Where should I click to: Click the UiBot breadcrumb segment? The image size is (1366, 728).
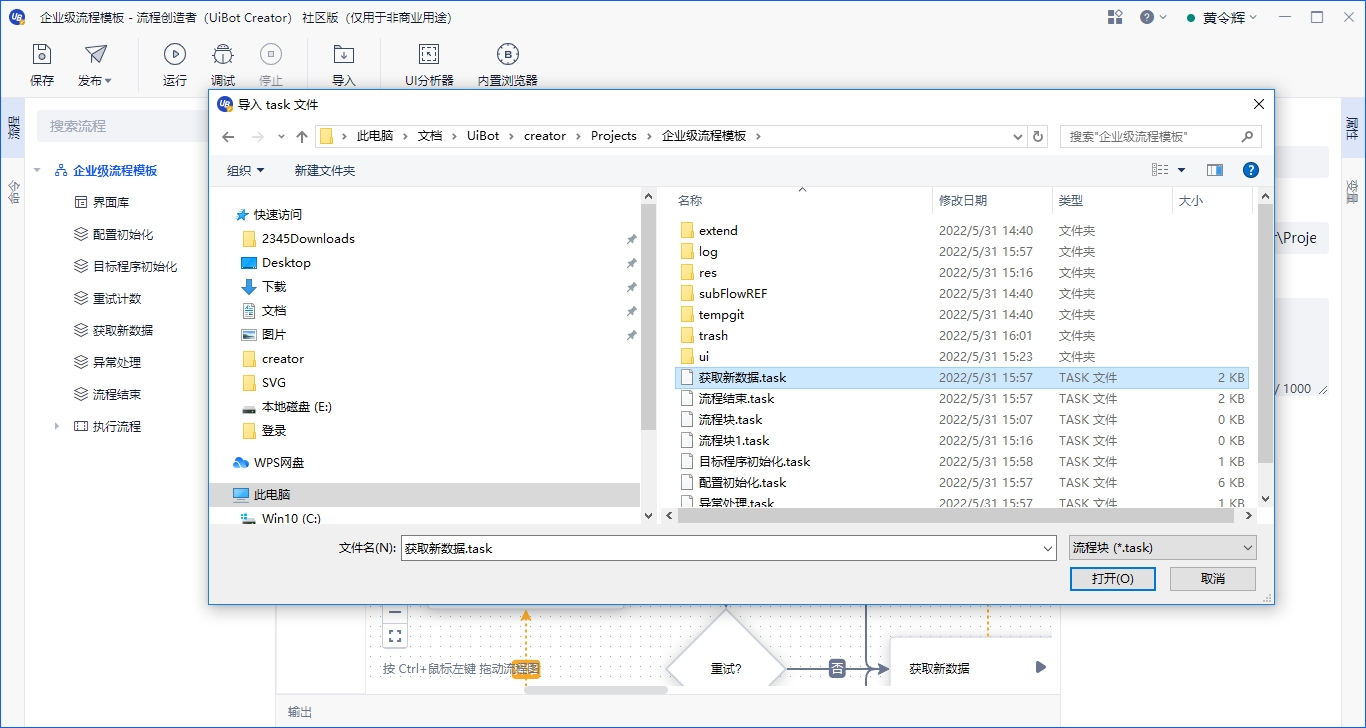[x=483, y=136]
